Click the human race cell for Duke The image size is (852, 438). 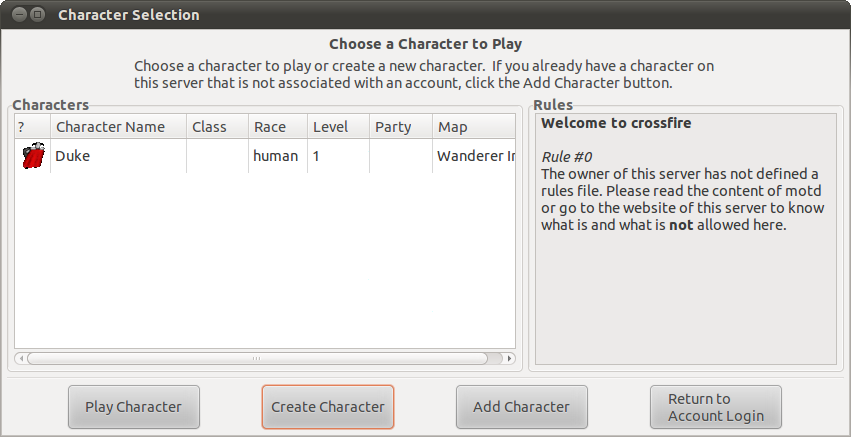275,156
